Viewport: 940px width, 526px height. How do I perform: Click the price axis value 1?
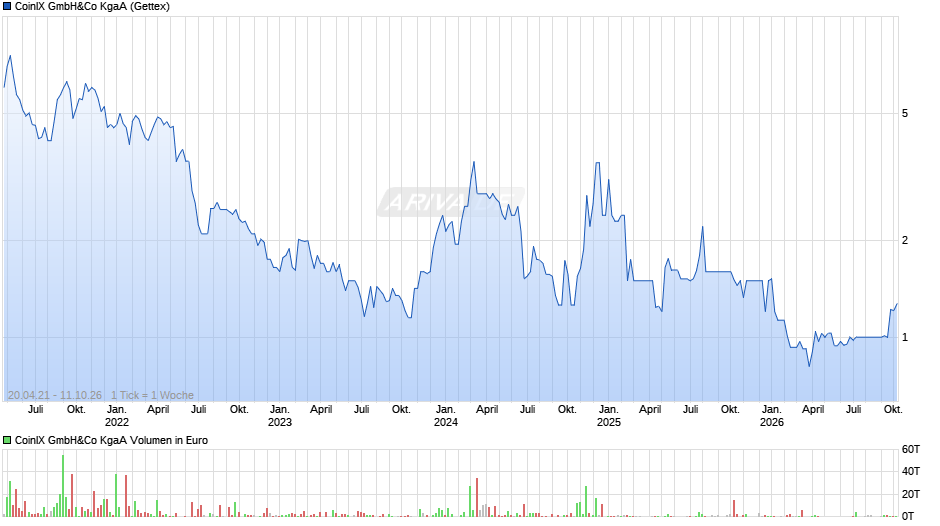[x=905, y=338]
